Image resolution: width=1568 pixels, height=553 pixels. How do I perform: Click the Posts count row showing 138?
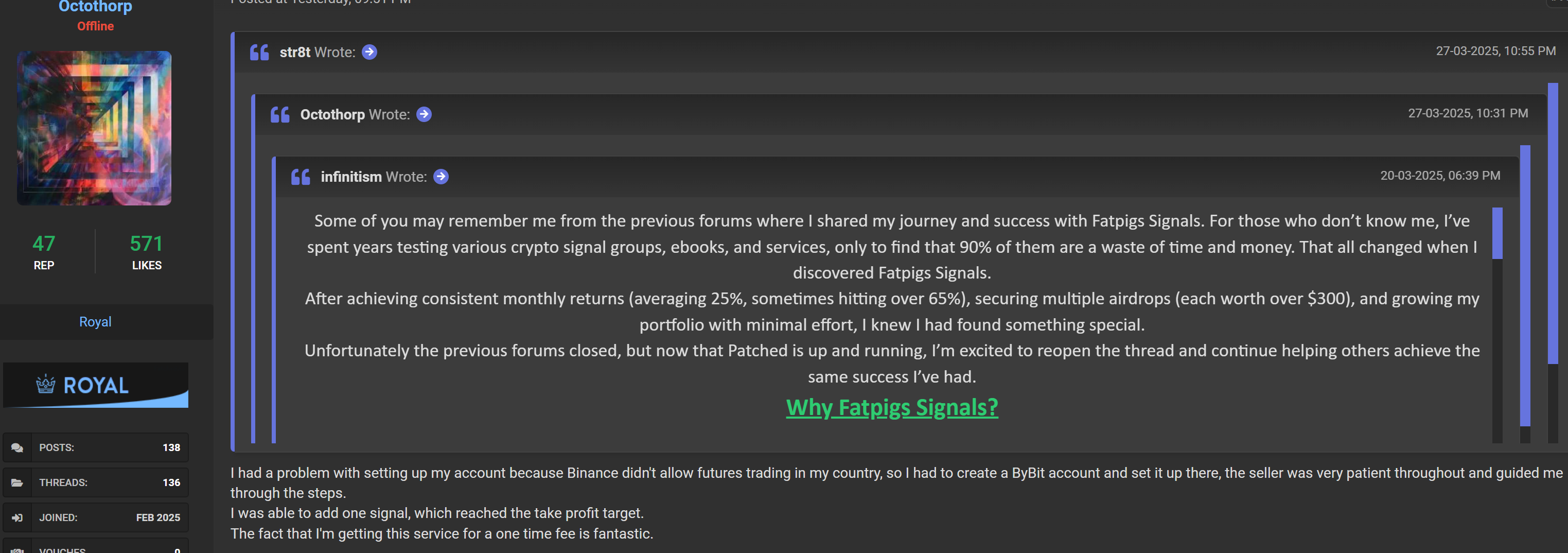tap(96, 447)
